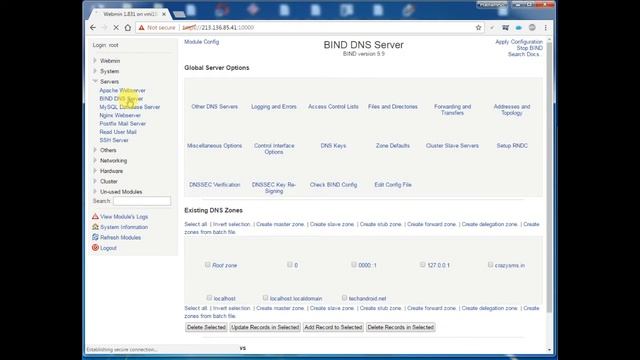Open Apache Webserver module
The width and height of the screenshot is (640, 360).
[x=122, y=90]
